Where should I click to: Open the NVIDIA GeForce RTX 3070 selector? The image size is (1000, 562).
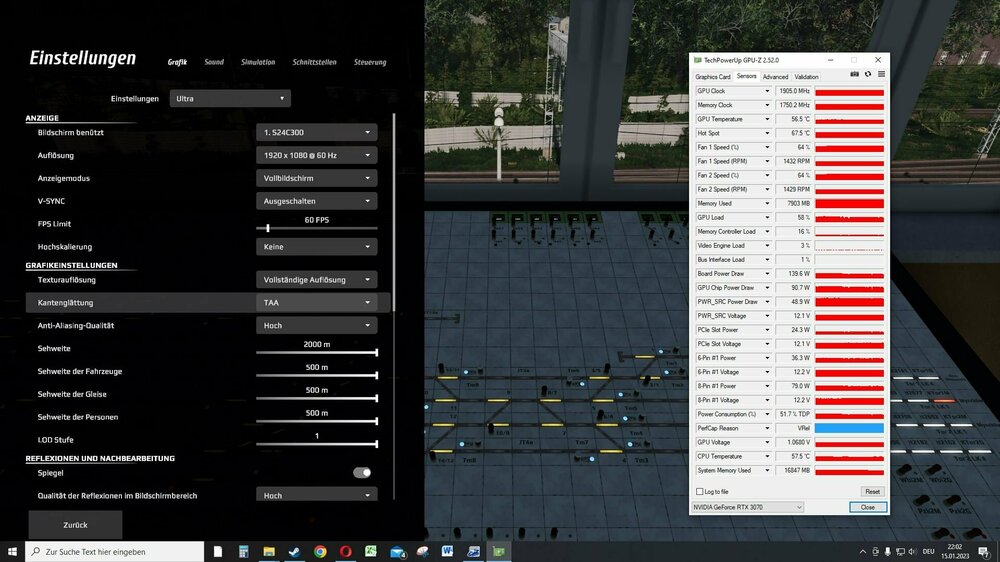[748, 507]
